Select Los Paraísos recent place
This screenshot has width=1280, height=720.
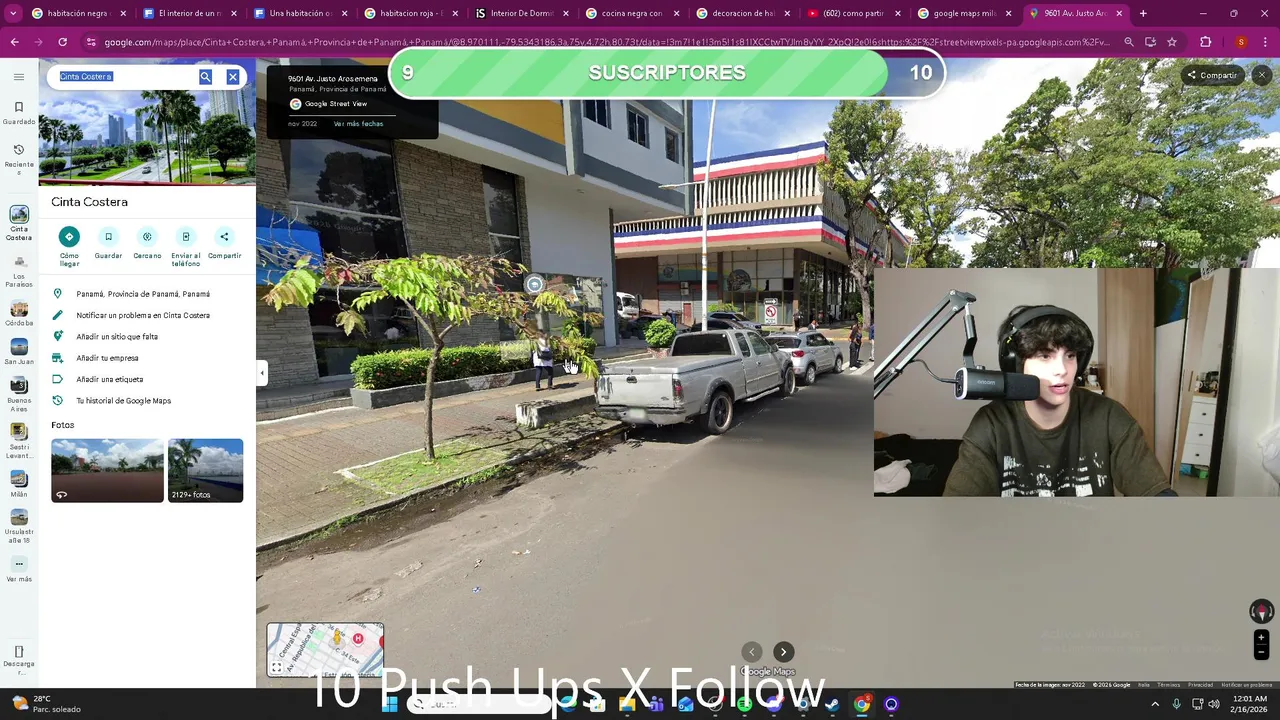[19, 271]
